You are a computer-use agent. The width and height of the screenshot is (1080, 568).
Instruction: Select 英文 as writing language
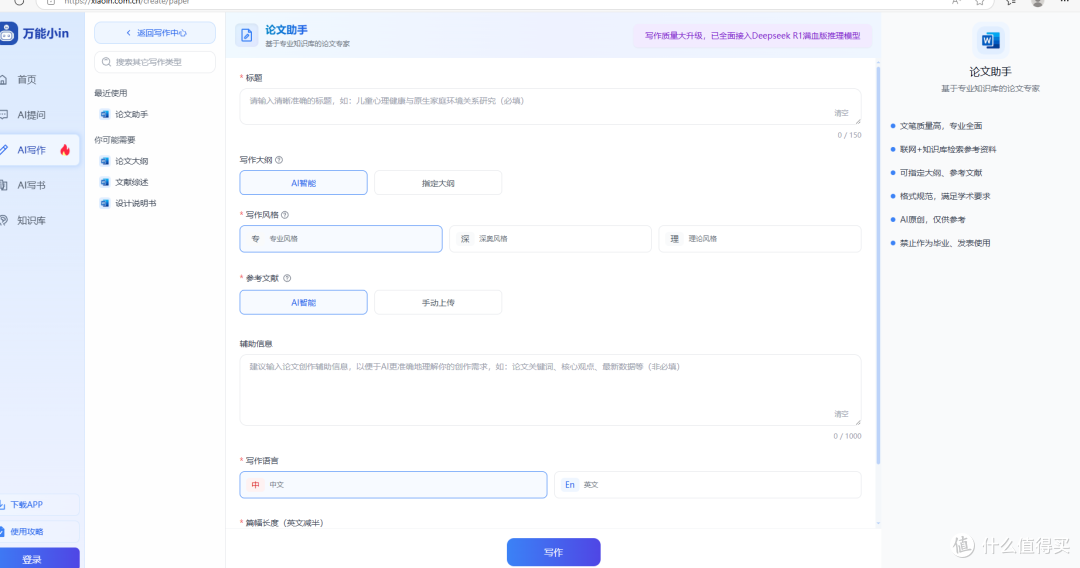(x=708, y=485)
